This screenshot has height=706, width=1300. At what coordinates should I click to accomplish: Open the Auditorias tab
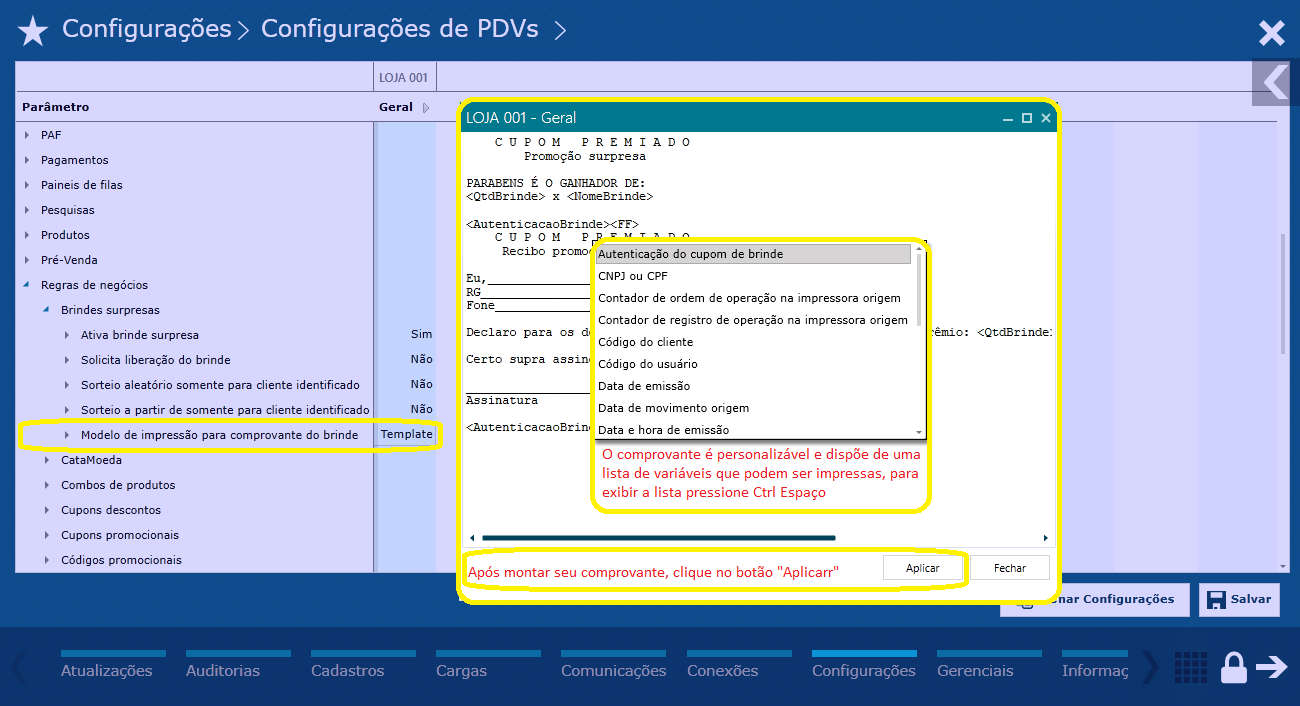223,670
